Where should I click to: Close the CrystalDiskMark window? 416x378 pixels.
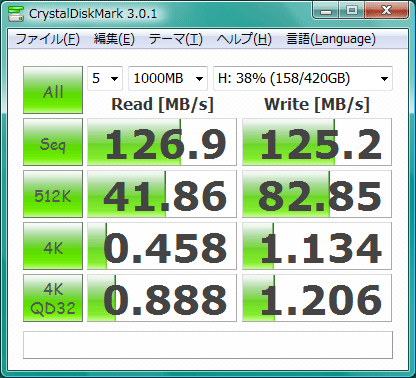[386, 11]
